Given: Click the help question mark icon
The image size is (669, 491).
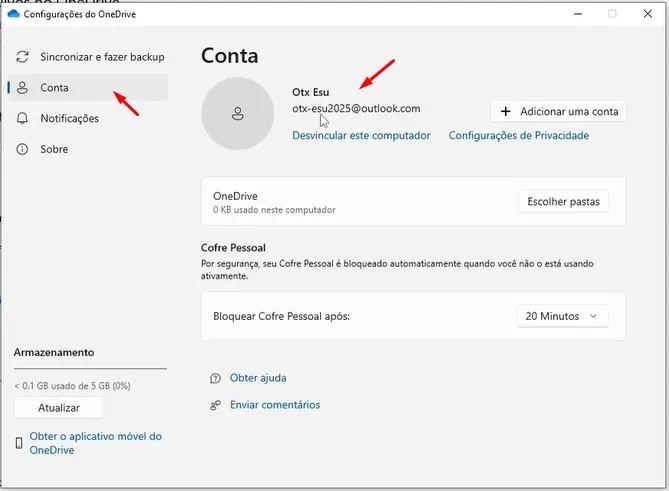Looking at the screenshot, I should point(215,378).
